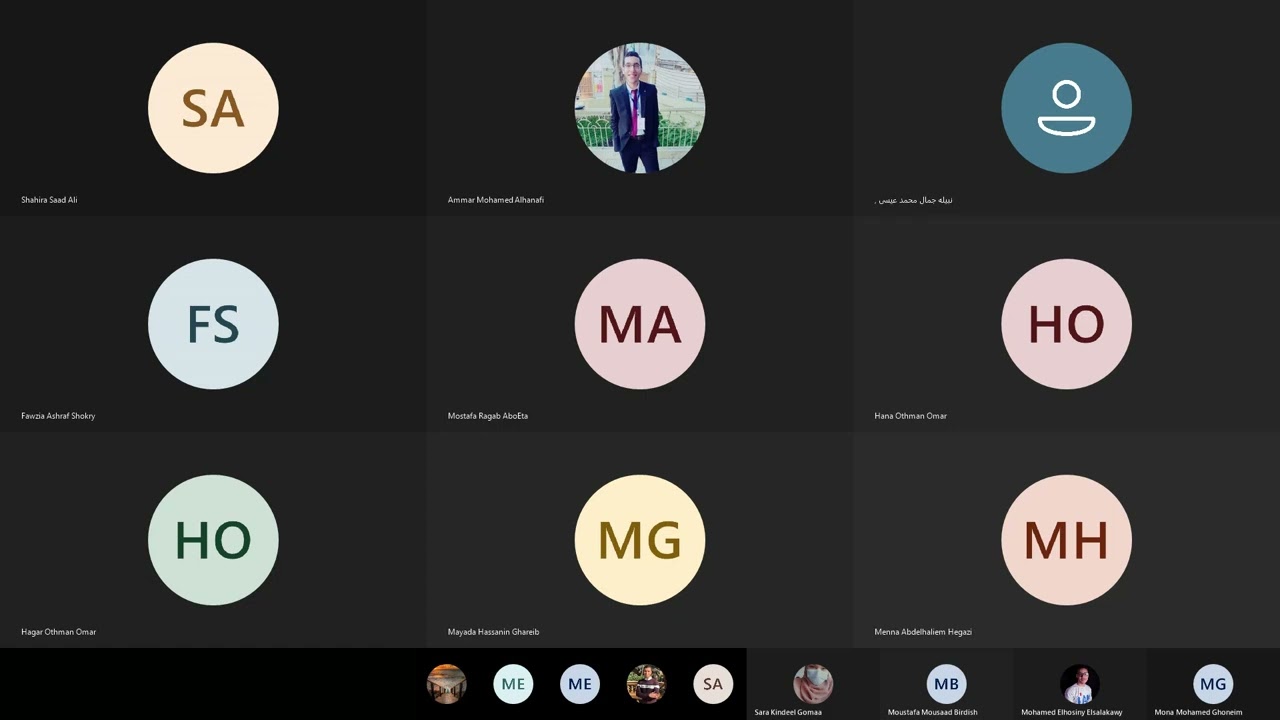Image resolution: width=1280 pixels, height=720 pixels.
Task: Select Shahira Saad Ali's large SA avatar
Action: click(x=213, y=108)
